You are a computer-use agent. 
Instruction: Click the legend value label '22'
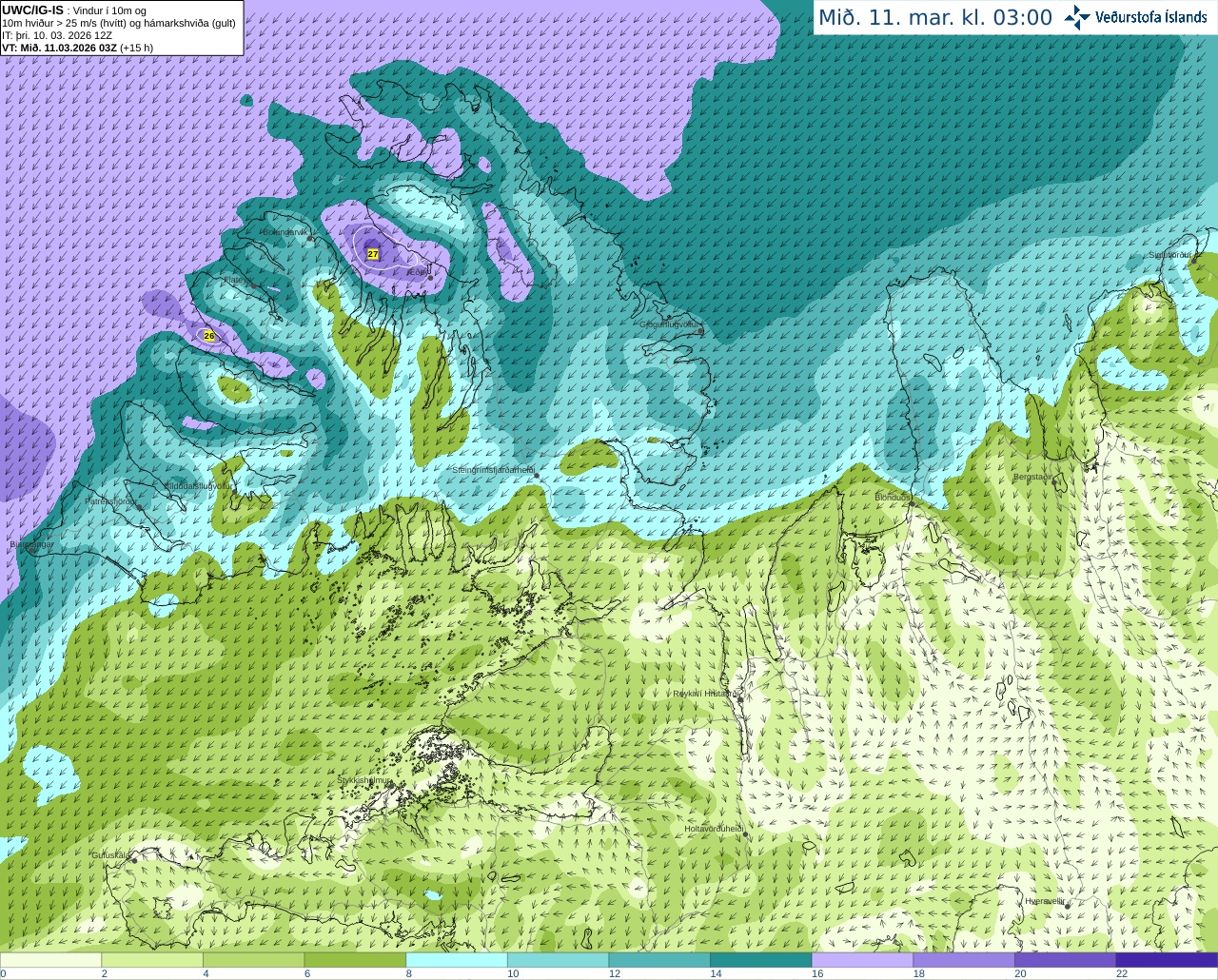pos(1122,973)
